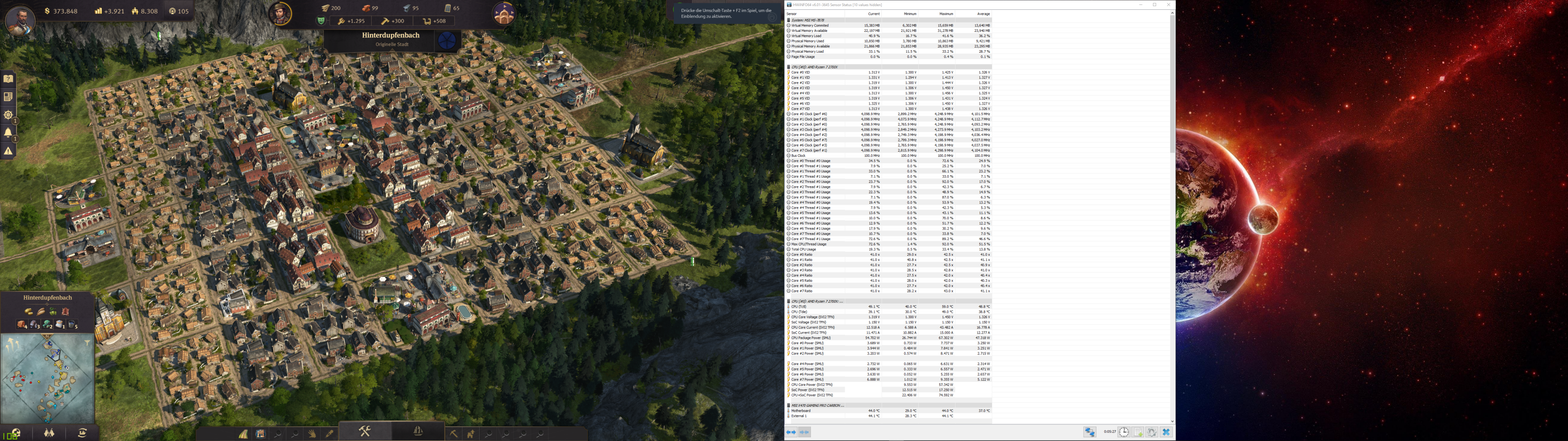Open the help book icon in sidebar
Image resolution: width=1568 pixels, height=441 pixels.
click(9, 78)
